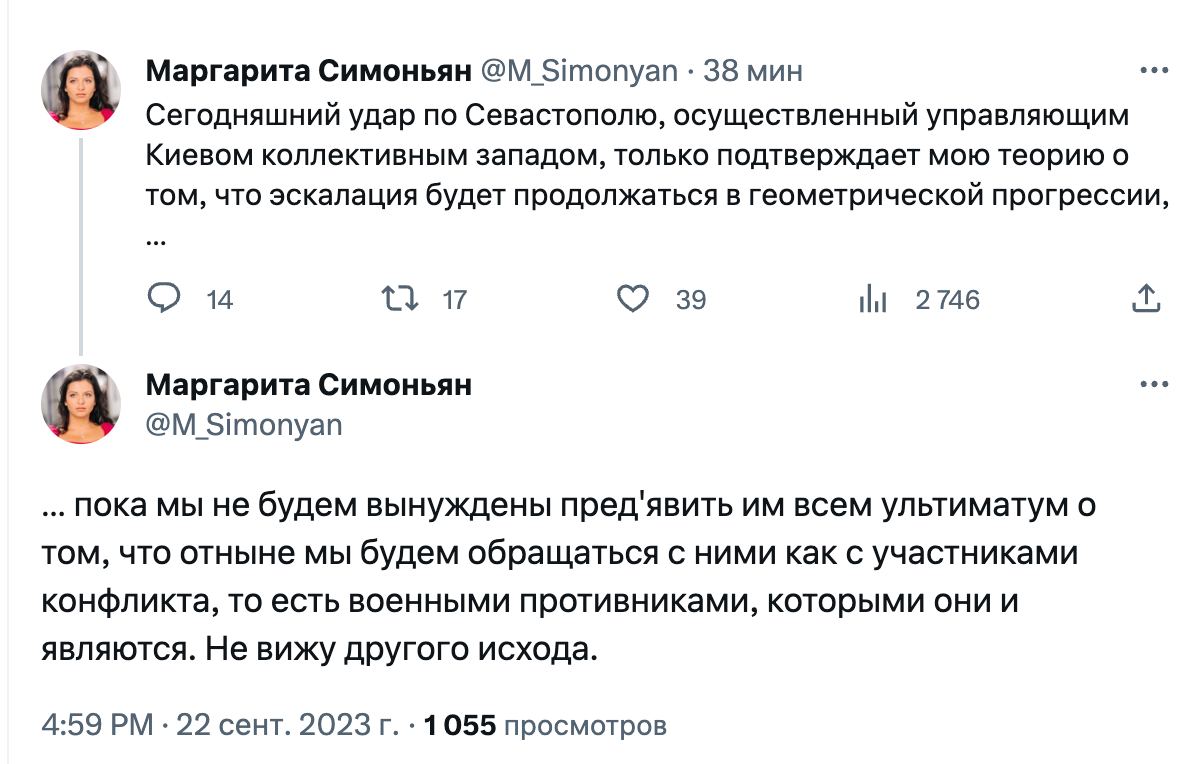This screenshot has height=764, width=1202.
Task: Open view analytics bar chart icon
Action: click(873, 299)
